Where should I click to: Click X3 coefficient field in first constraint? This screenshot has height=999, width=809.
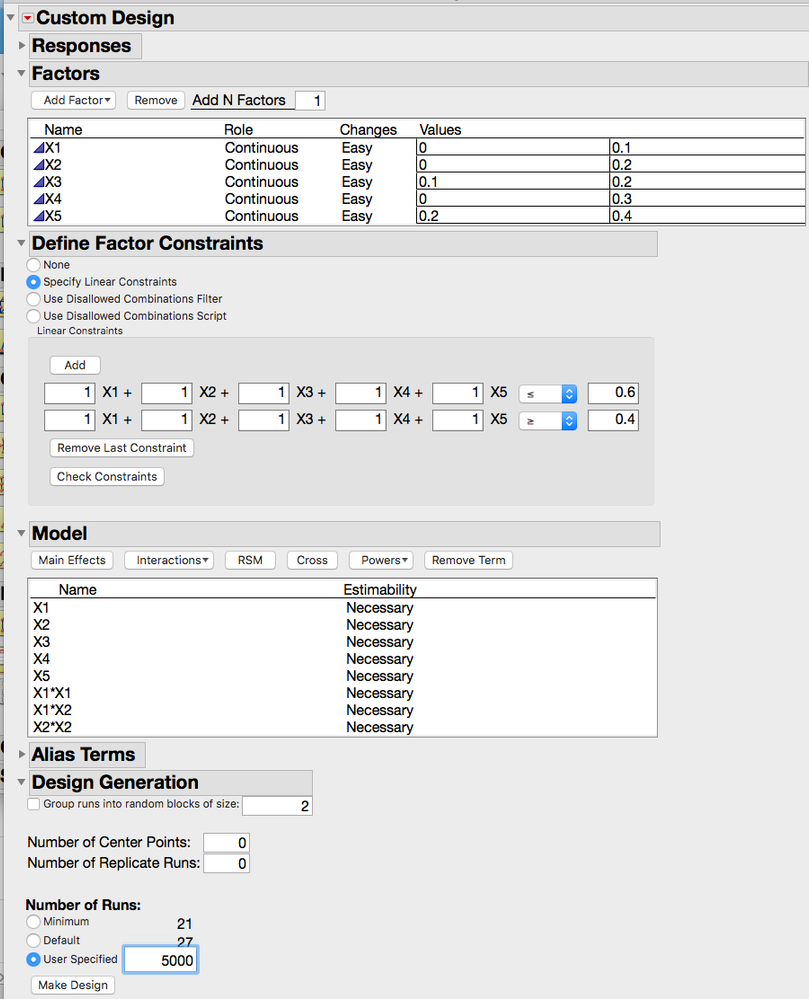tap(264, 393)
